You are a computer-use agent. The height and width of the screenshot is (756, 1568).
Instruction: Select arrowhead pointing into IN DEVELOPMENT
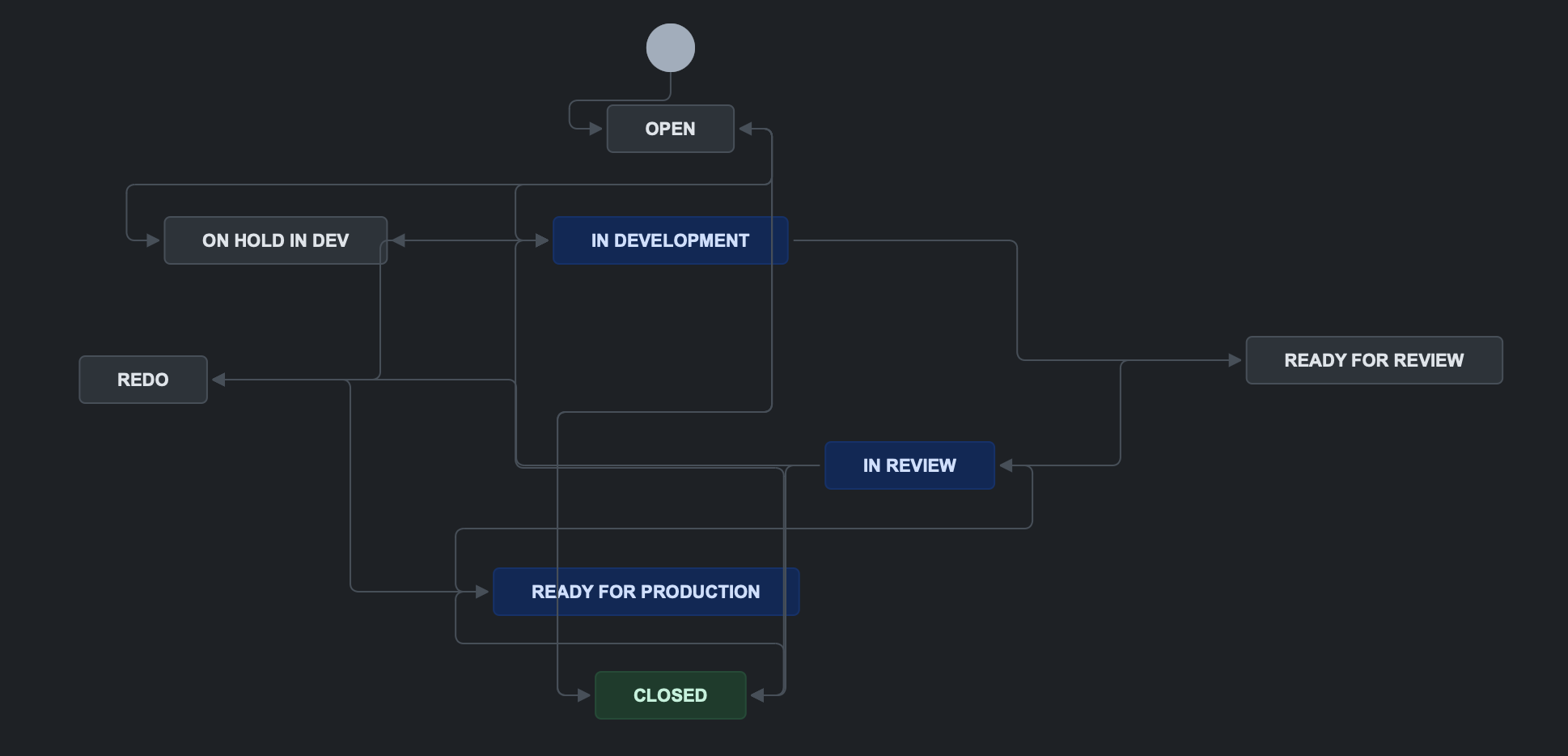coord(542,240)
